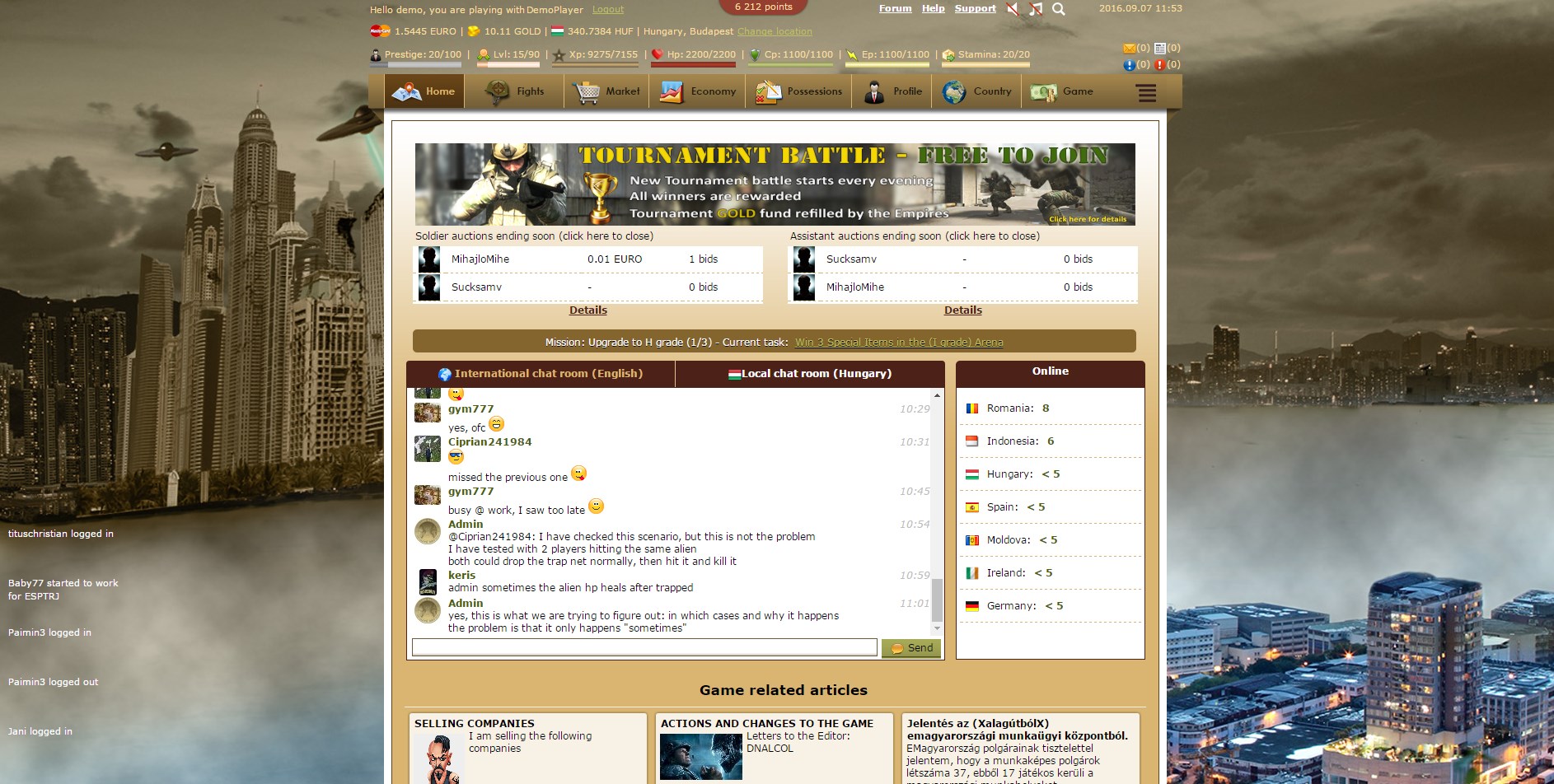Image resolution: width=1554 pixels, height=784 pixels.
Task: Open the Country globe menu
Action: coord(976,91)
